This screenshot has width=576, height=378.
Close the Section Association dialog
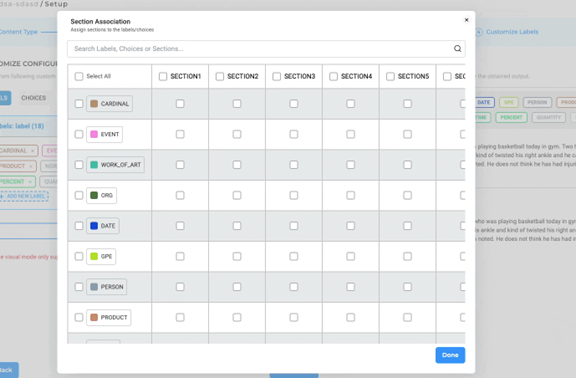coord(467,20)
